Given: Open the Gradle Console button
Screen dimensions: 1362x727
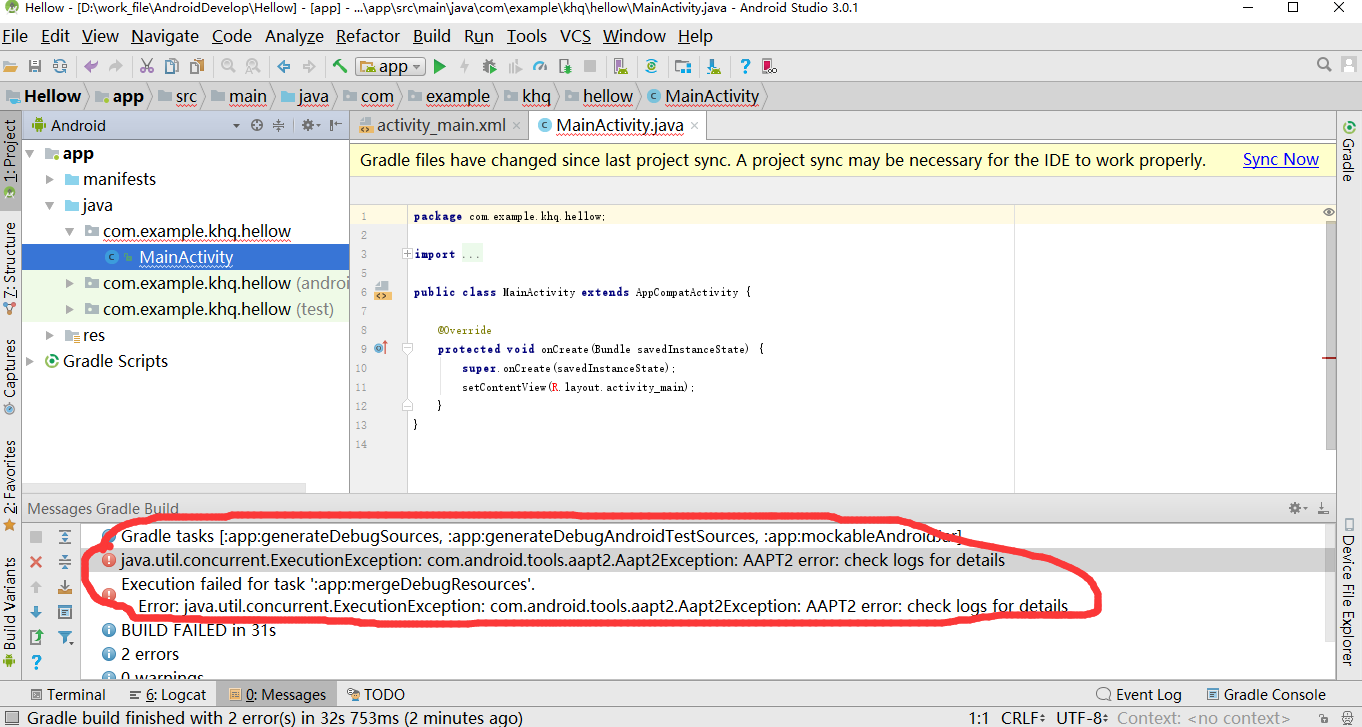Looking at the screenshot, I should pyautogui.click(x=1265, y=694).
